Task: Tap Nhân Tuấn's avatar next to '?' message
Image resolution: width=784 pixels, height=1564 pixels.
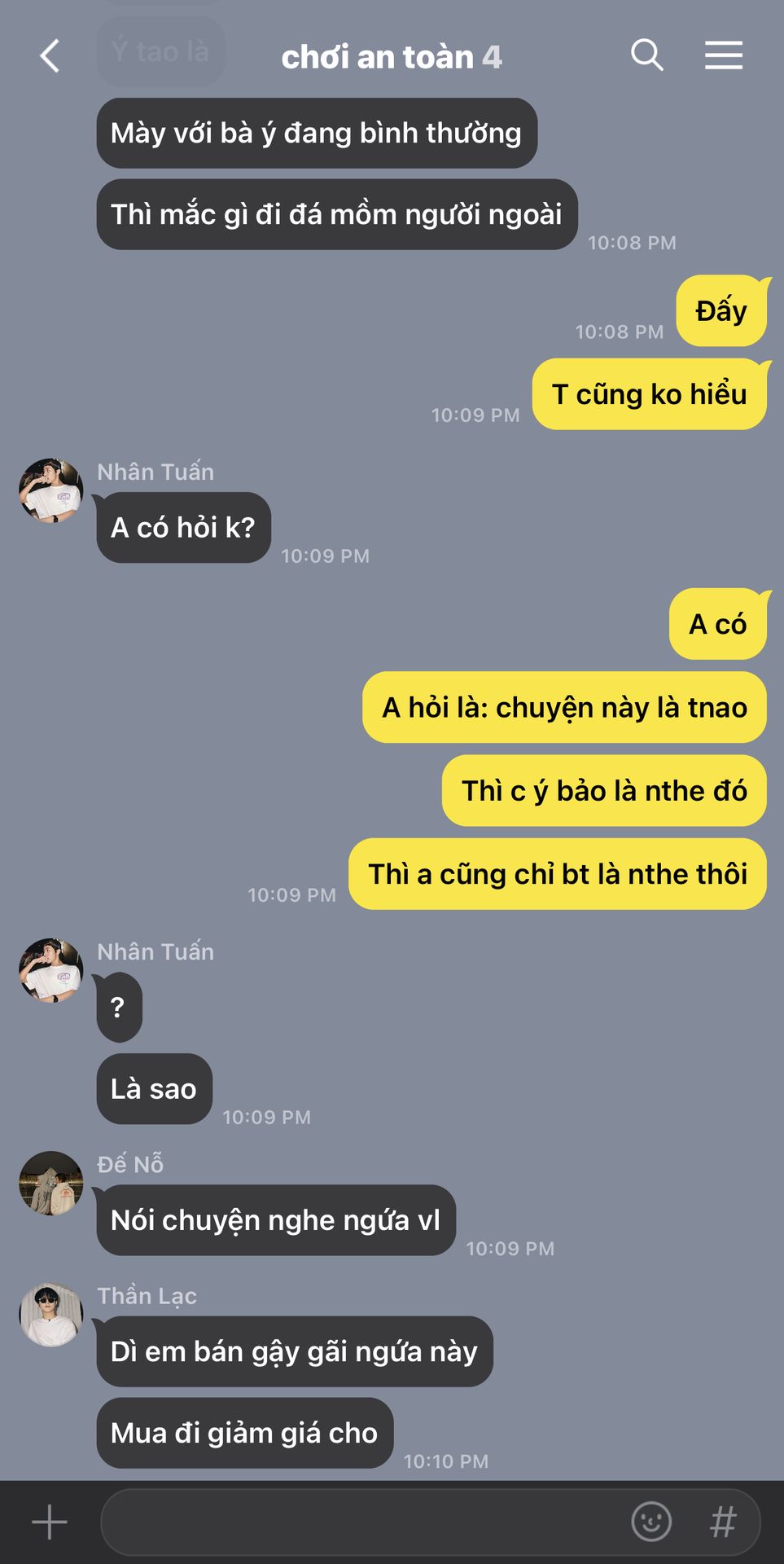Action: coord(51,970)
